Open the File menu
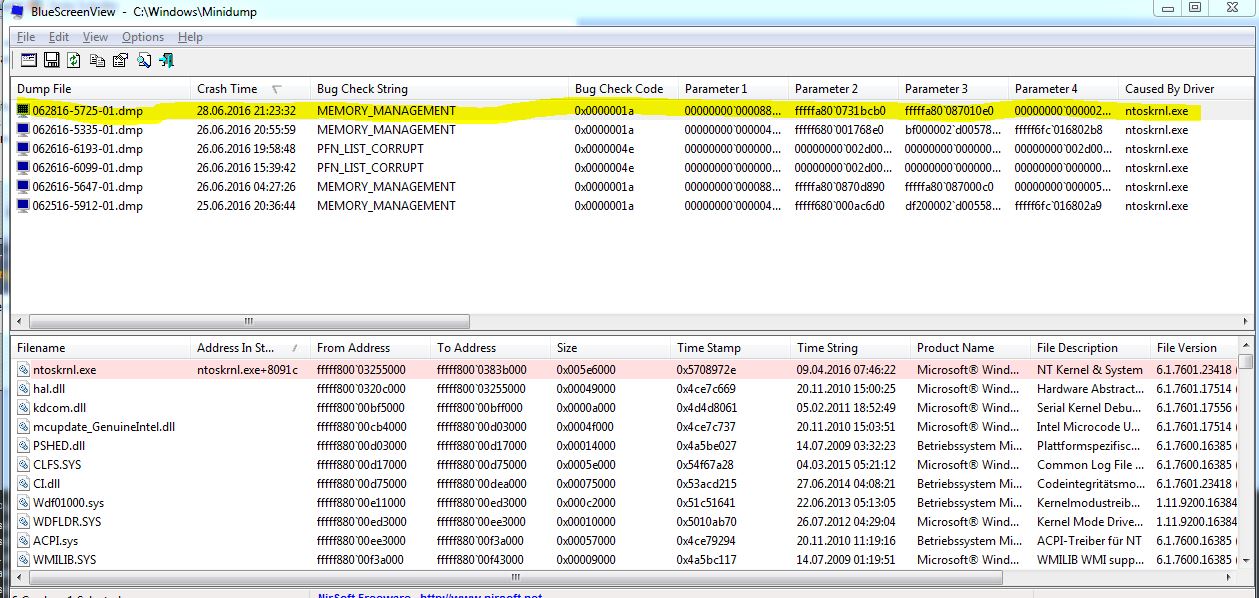Screen dimensions: 1259x598 pyautogui.click(x=26, y=37)
